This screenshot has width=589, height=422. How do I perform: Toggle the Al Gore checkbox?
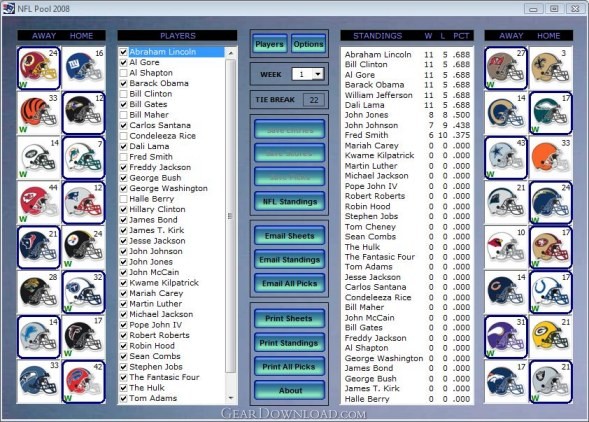coord(123,62)
